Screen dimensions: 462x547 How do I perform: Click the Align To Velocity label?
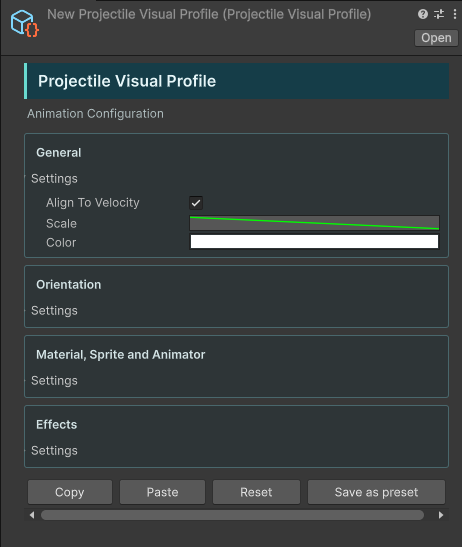93,203
